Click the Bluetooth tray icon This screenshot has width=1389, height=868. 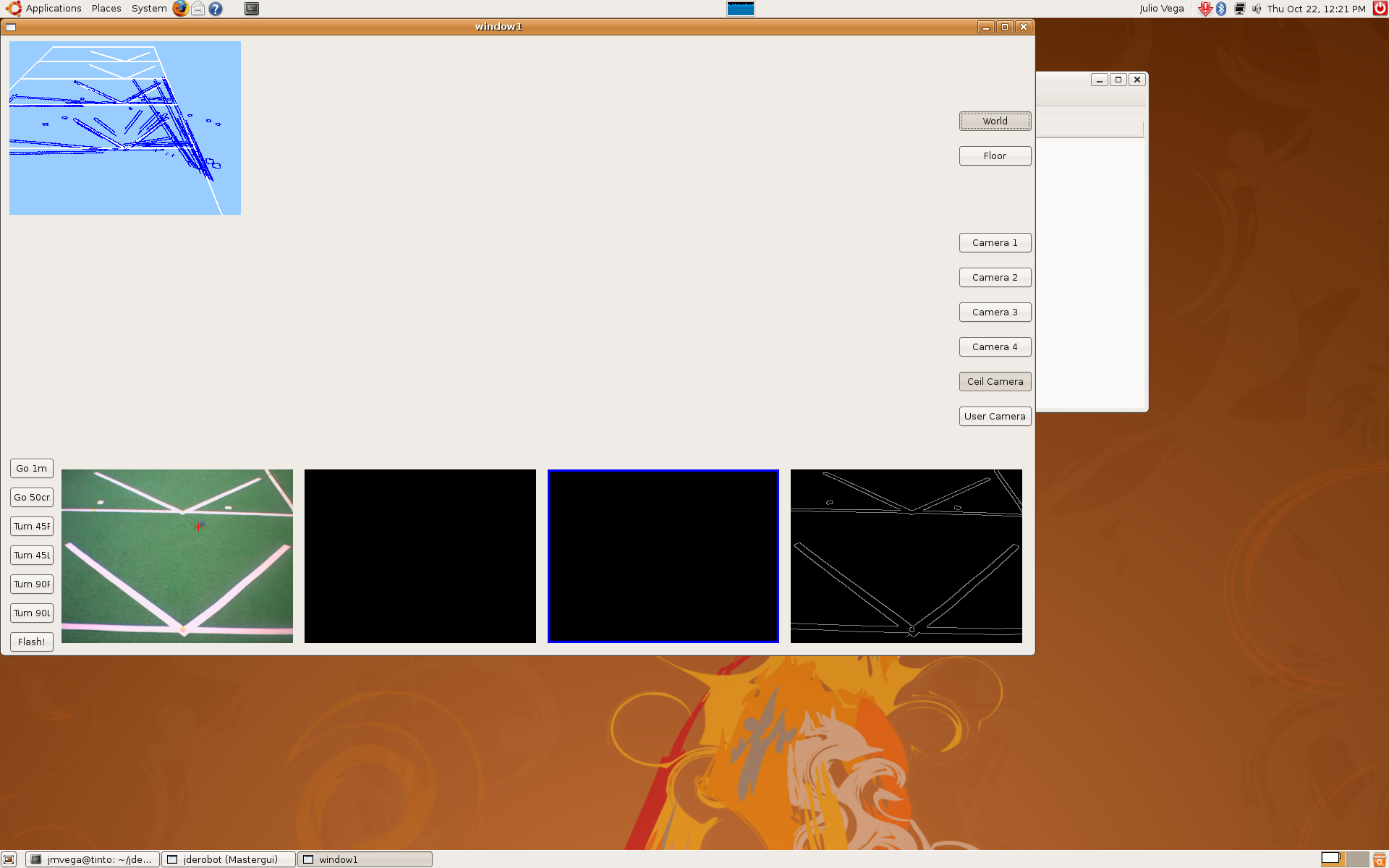click(1221, 9)
